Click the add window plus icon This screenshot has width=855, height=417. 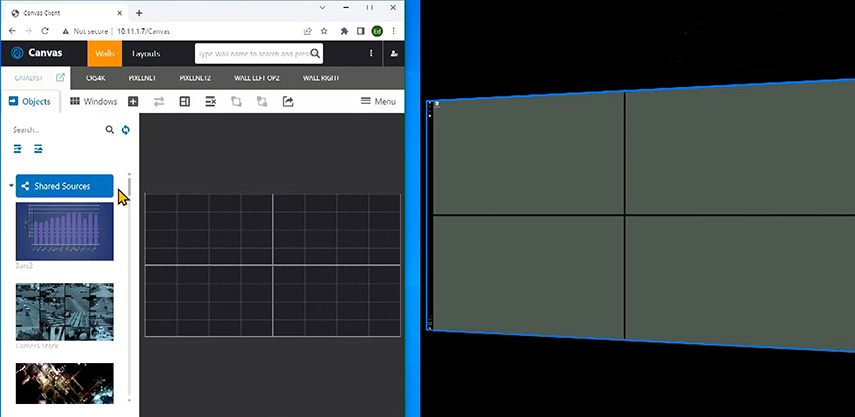(x=133, y=101)
